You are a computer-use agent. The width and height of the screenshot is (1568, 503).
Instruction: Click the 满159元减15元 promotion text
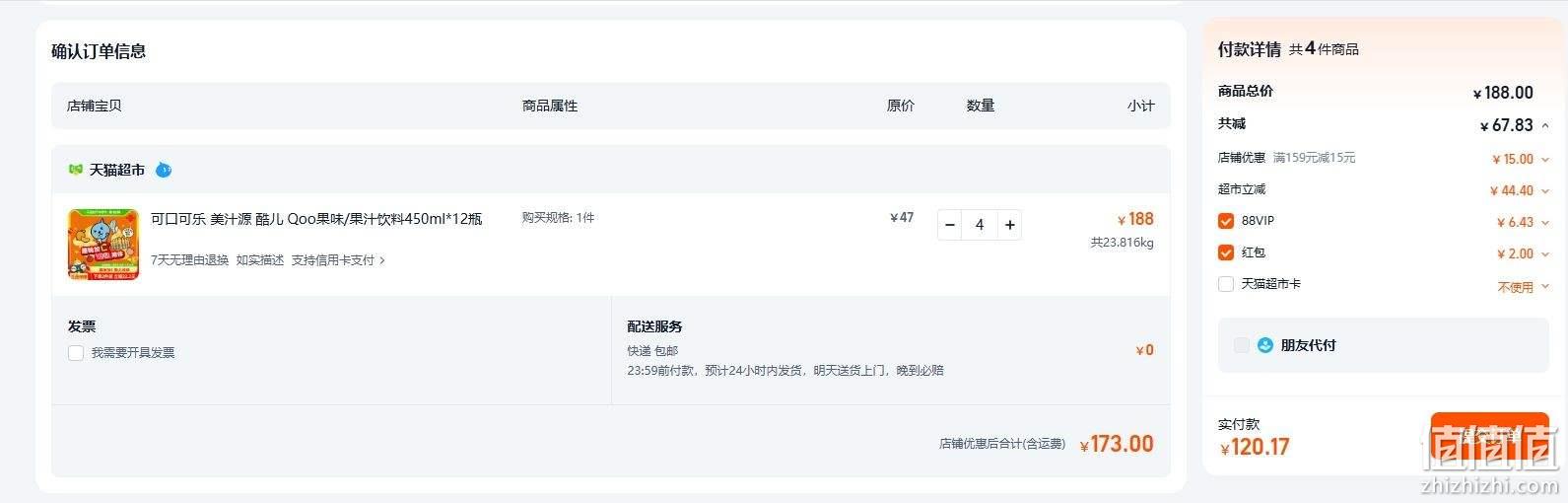1315,158
